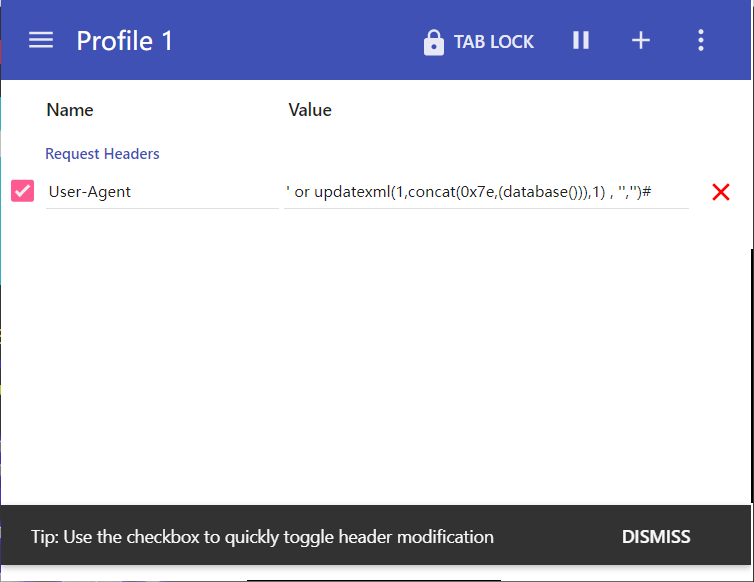Place cursor after the trailing # in value

coord(668,192)
